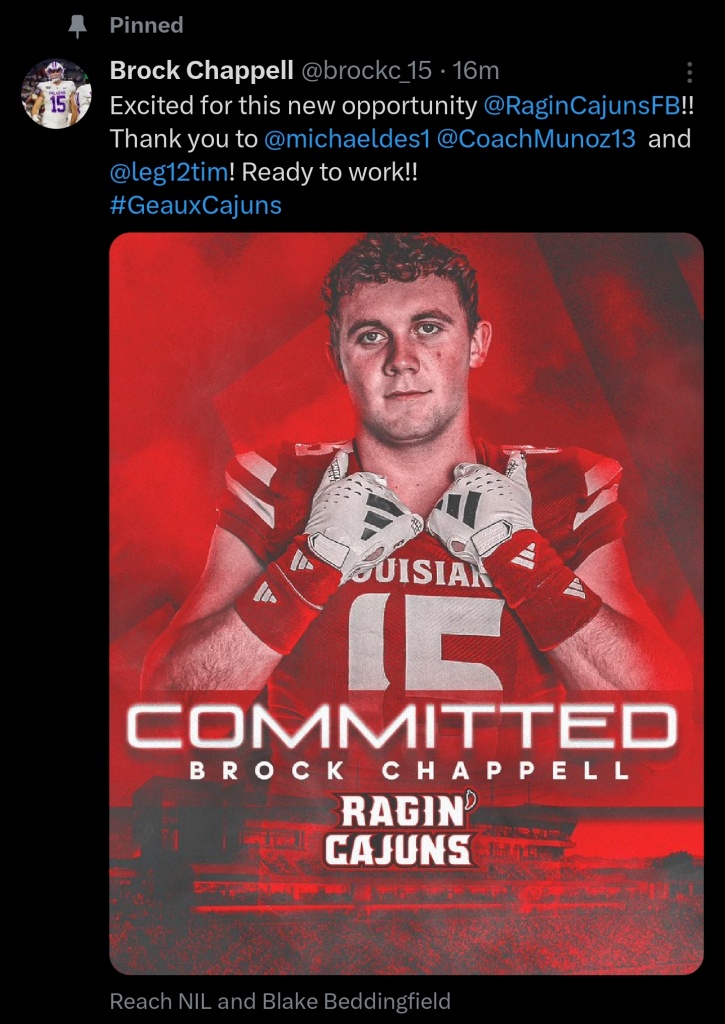Select the #GeauxCajuns hashtag
Viewport: 725px width, 1024px height.
click(x=195, y=206)
